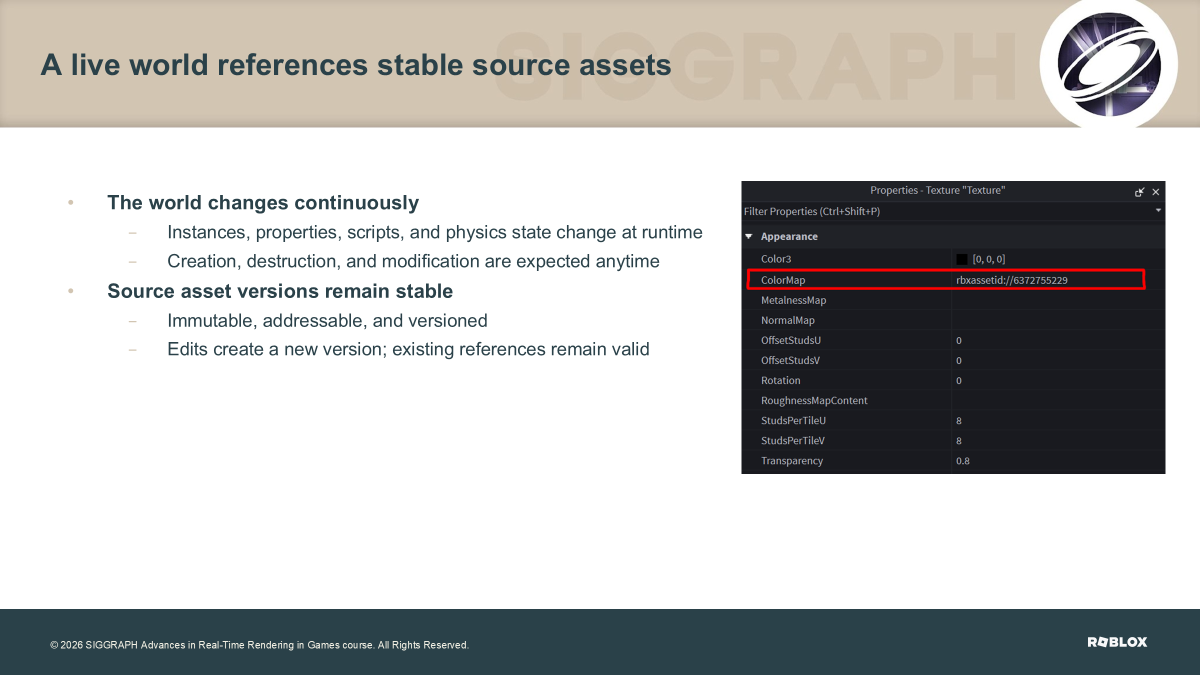Collapse the Appearance section triangle
This screenshot has height=675, width=1200.
coord(749,237)
